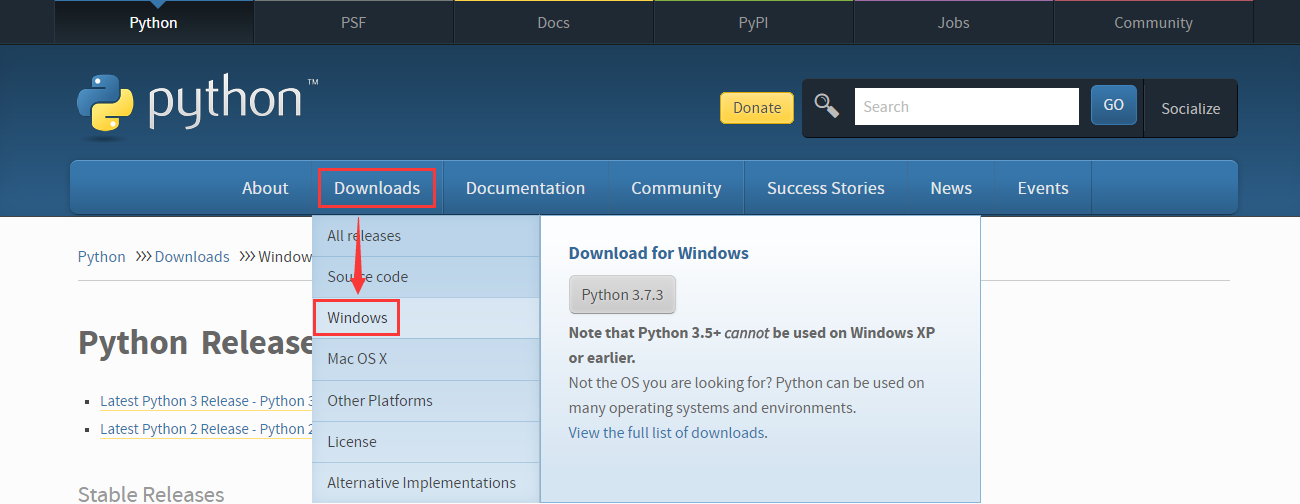Click the Downloads breadcrumb link
1300x504 pixels.
coord(192,257)
